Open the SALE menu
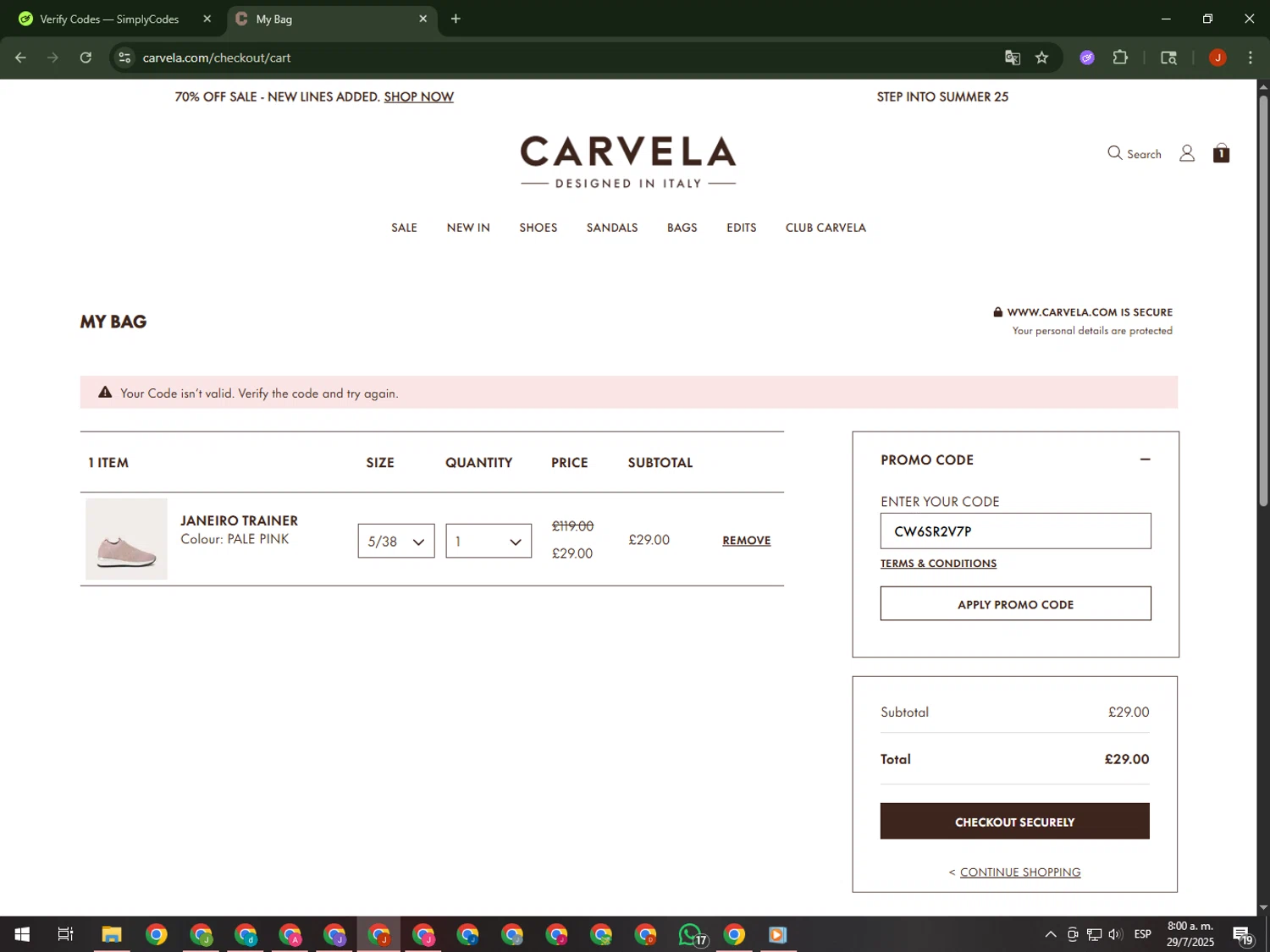Screen dimensions: 1270x952 tap(404, 228)
